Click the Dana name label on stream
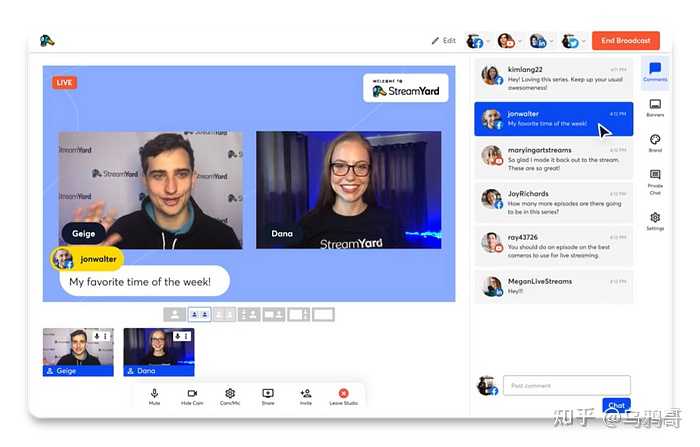700x447 pixels. 282,234
